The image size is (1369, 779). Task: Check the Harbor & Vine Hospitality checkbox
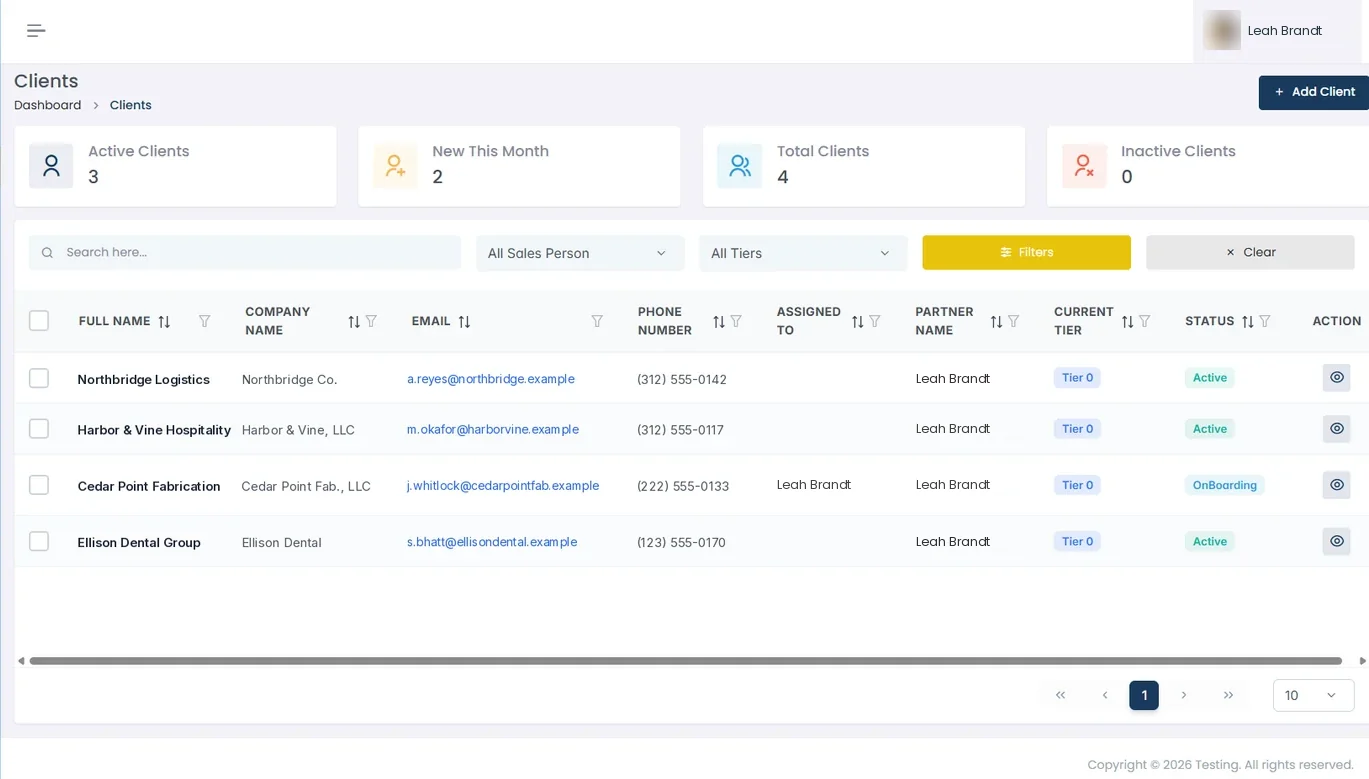pyautogui.click(x=39, y=429)
